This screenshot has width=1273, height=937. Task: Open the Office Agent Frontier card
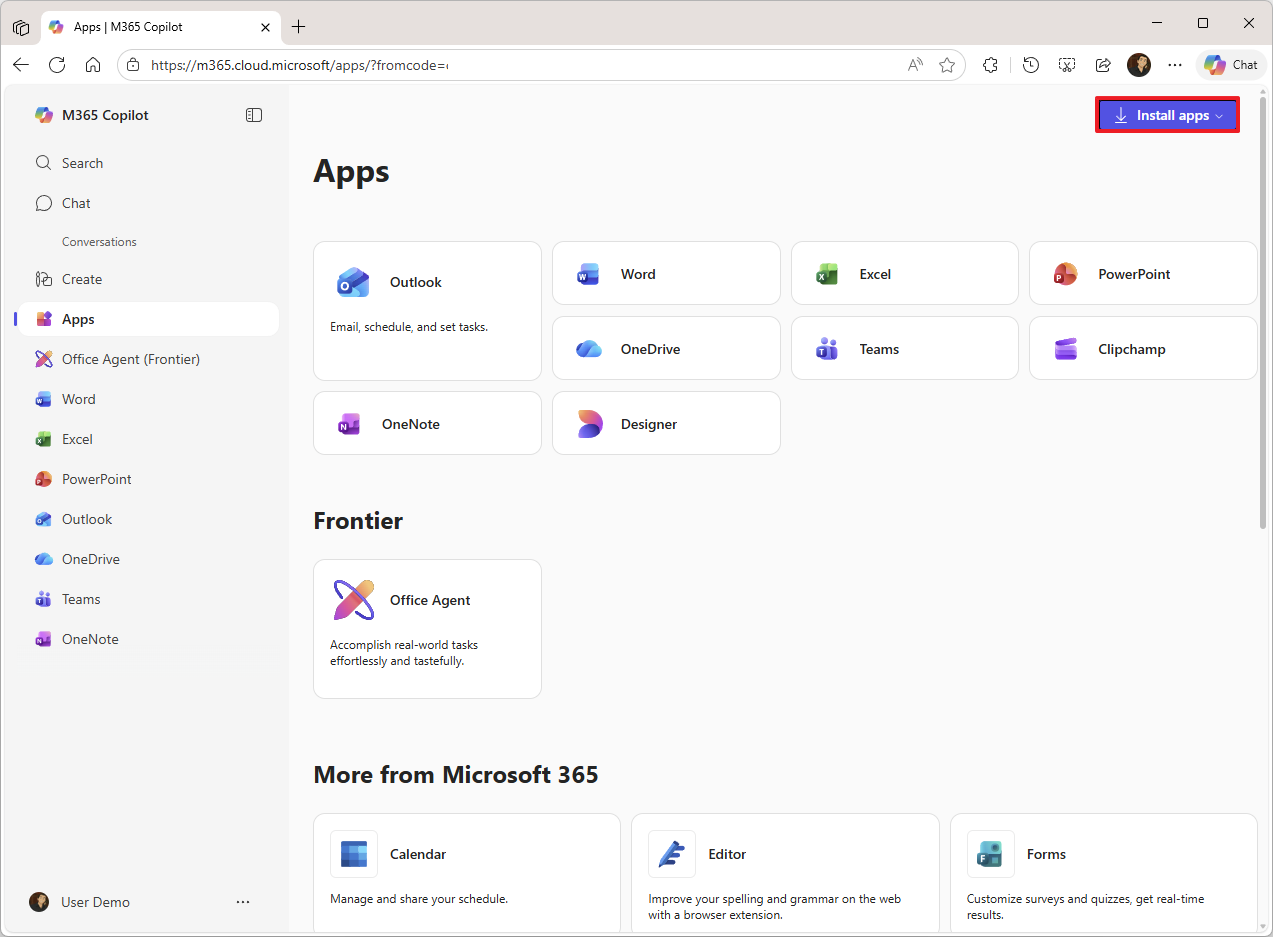[x=427, y=629]
